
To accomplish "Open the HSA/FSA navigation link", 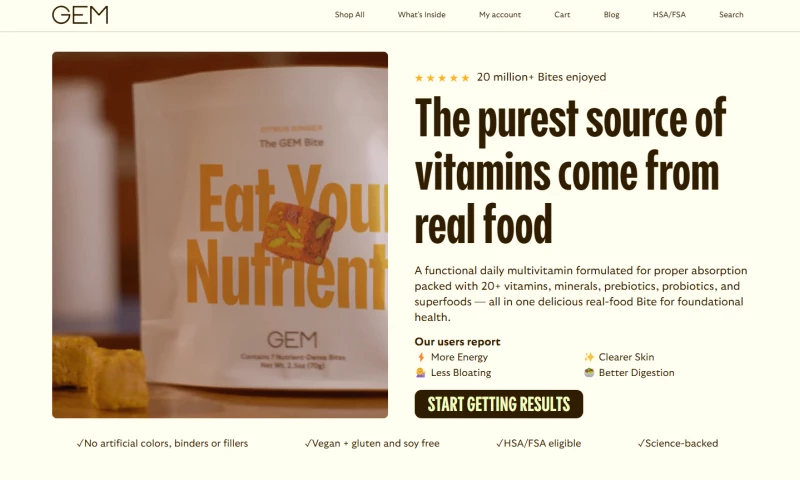I will point(669,15).
